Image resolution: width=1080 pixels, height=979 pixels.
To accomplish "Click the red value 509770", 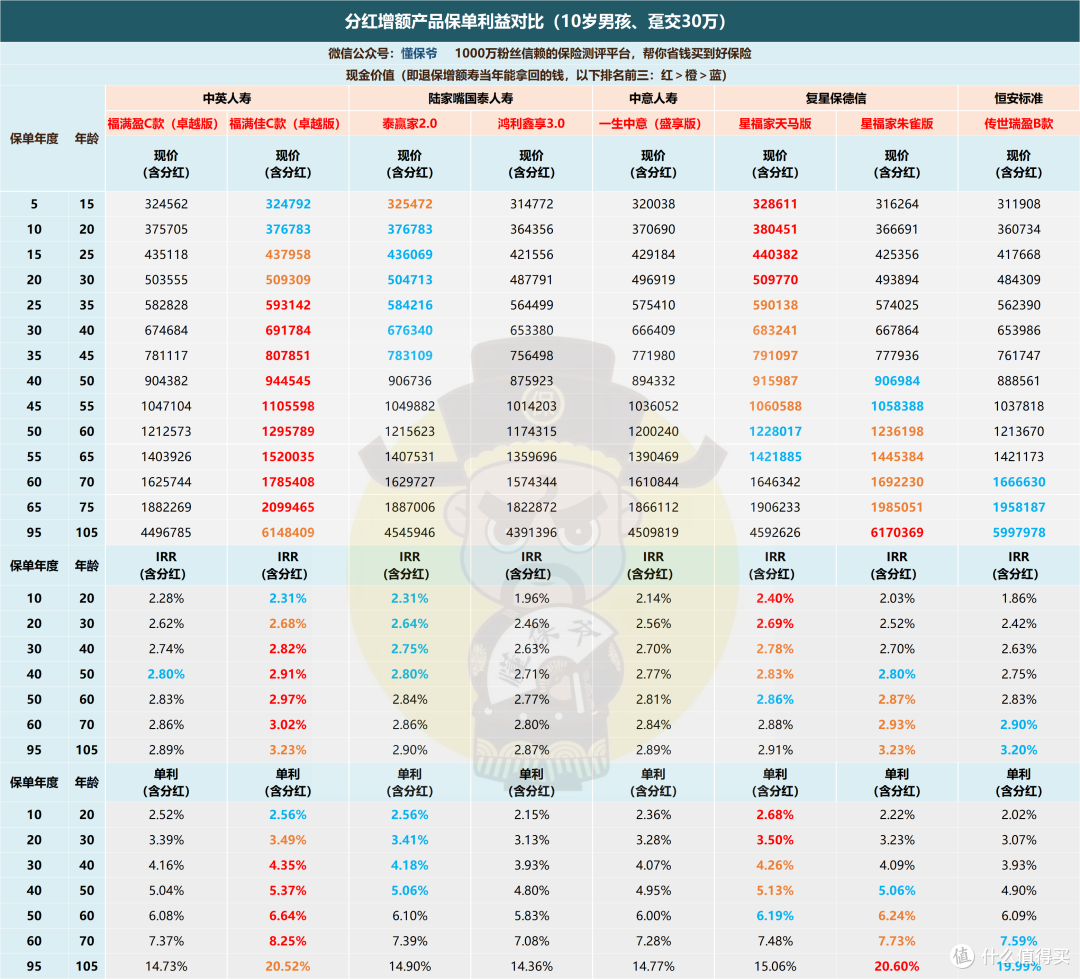I will [775, 280].
